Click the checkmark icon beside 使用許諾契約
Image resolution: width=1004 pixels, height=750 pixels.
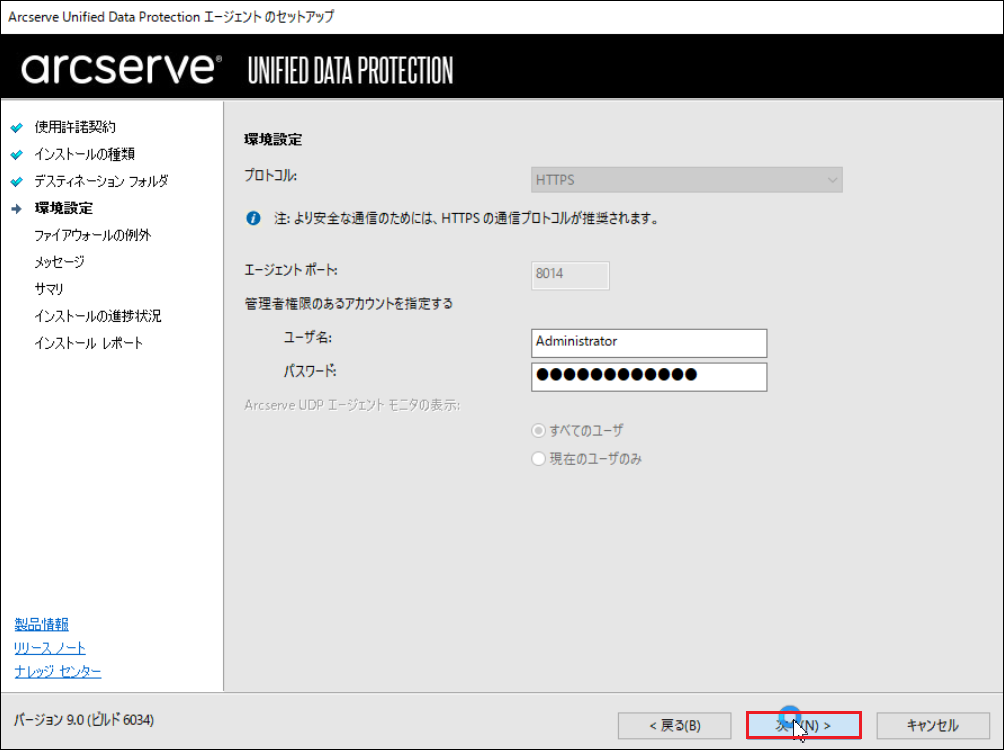tap(17, 127)
